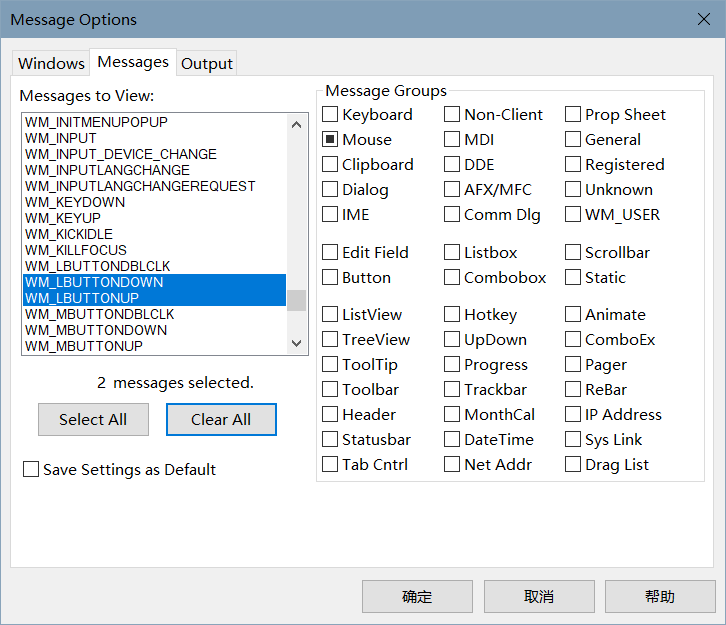
Task: Click the 取消 (Cancel) button
Action: click(538, 597)
